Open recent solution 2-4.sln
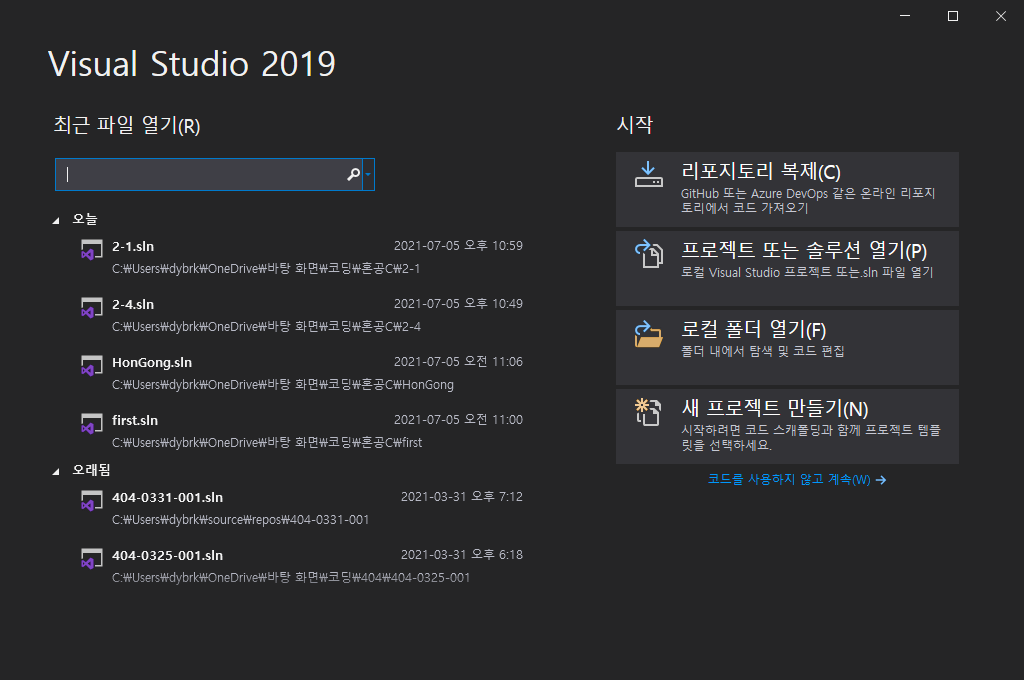 click(300, 315)
